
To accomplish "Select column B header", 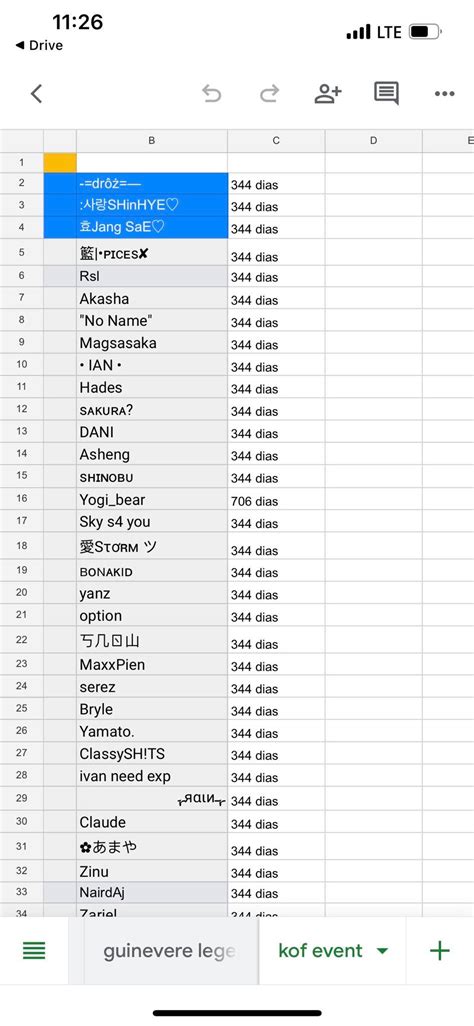I will point(152,141).
